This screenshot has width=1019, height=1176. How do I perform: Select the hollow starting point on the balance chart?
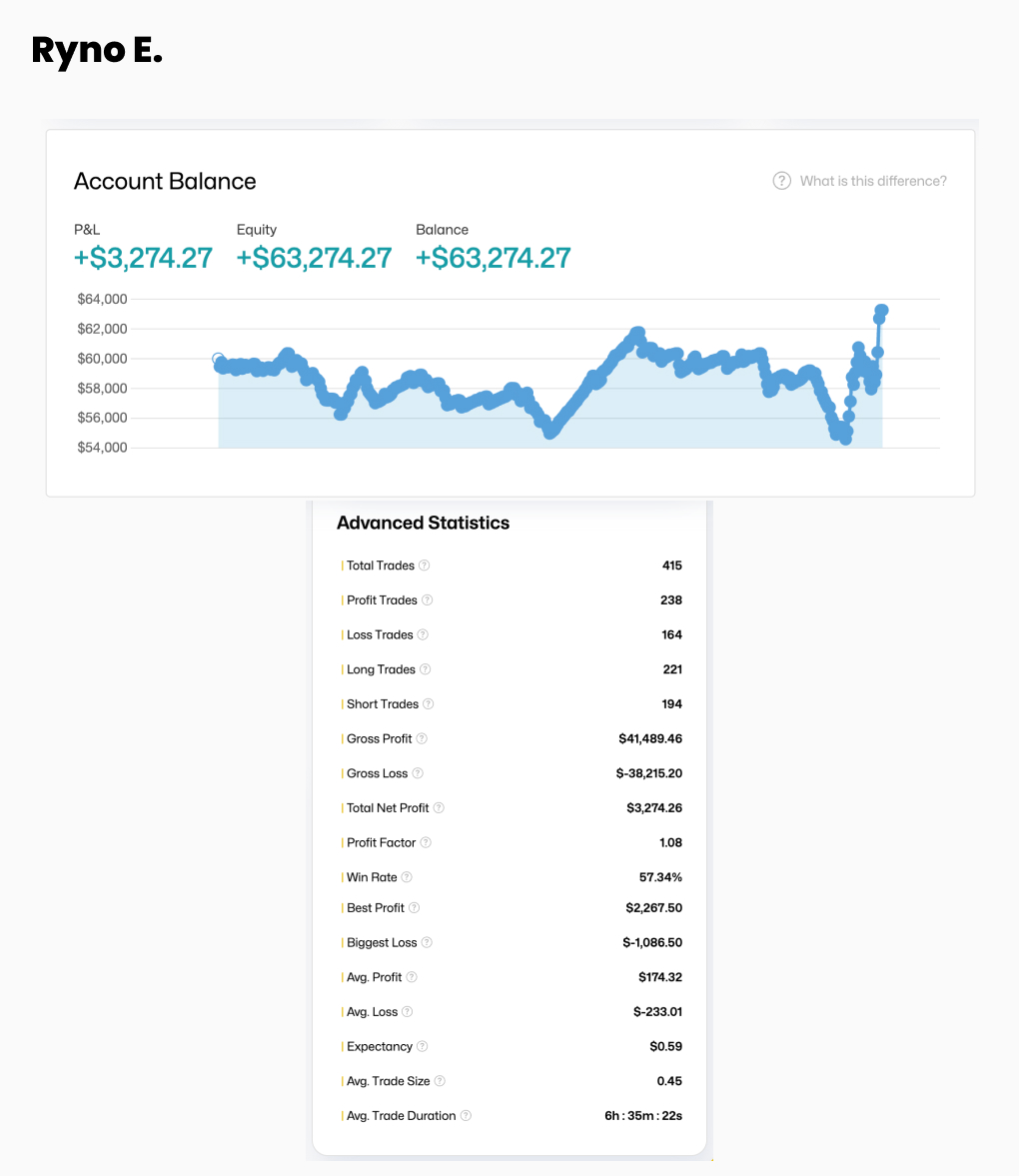coord(219,360)
